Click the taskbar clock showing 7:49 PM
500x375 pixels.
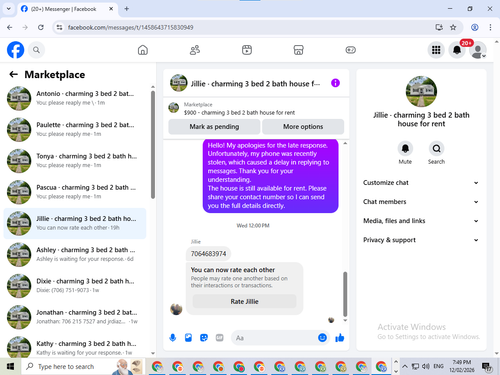[462, 366]
